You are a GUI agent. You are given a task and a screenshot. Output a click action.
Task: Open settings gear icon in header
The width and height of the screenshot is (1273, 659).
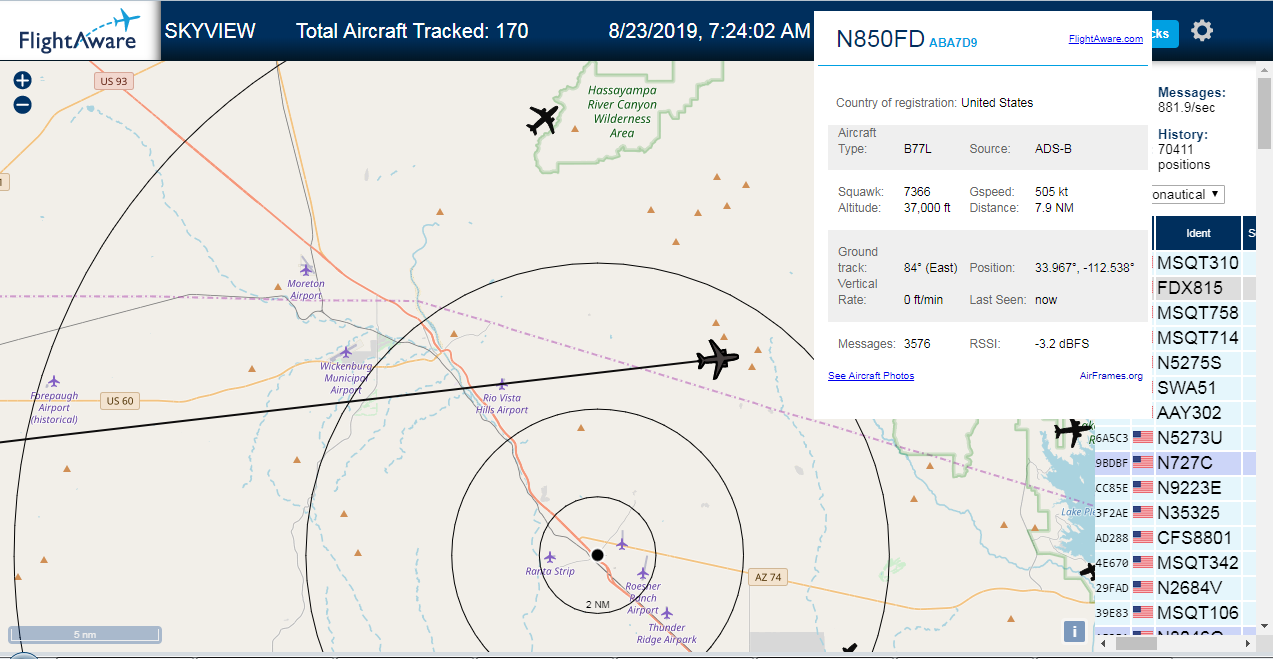coord(1202,31)
